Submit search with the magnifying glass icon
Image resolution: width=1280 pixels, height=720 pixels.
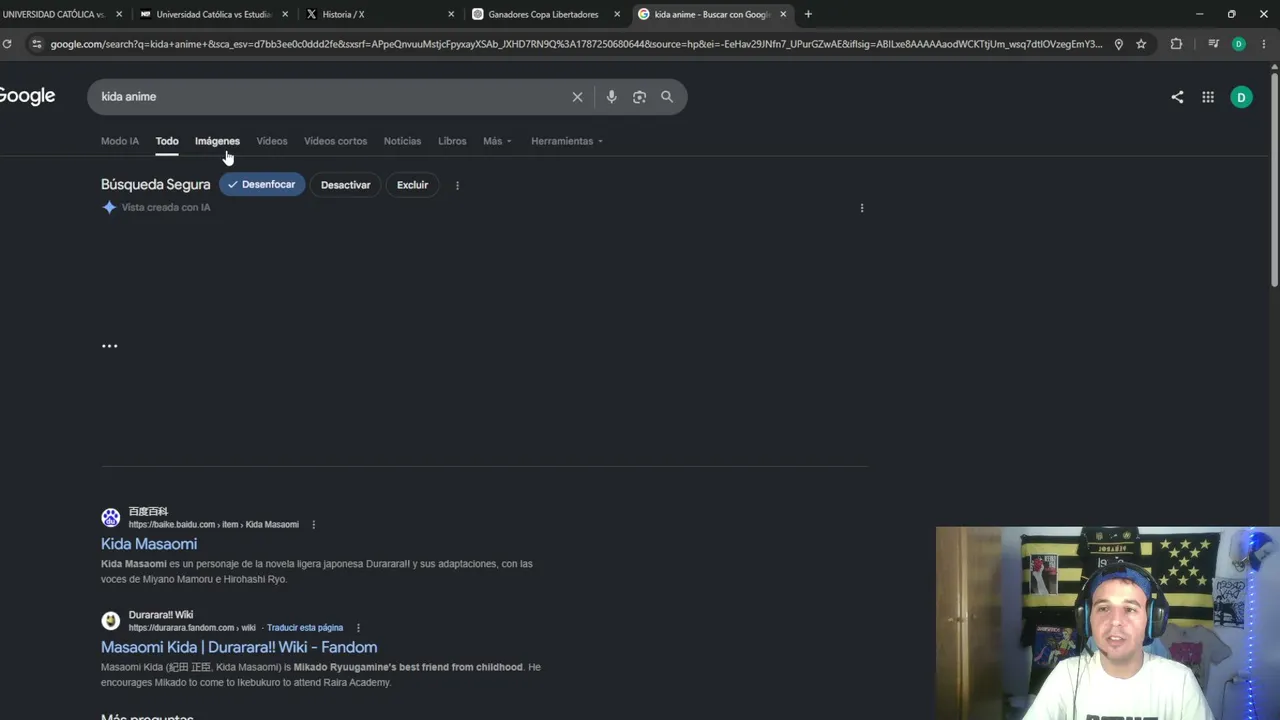coord(667,97)
